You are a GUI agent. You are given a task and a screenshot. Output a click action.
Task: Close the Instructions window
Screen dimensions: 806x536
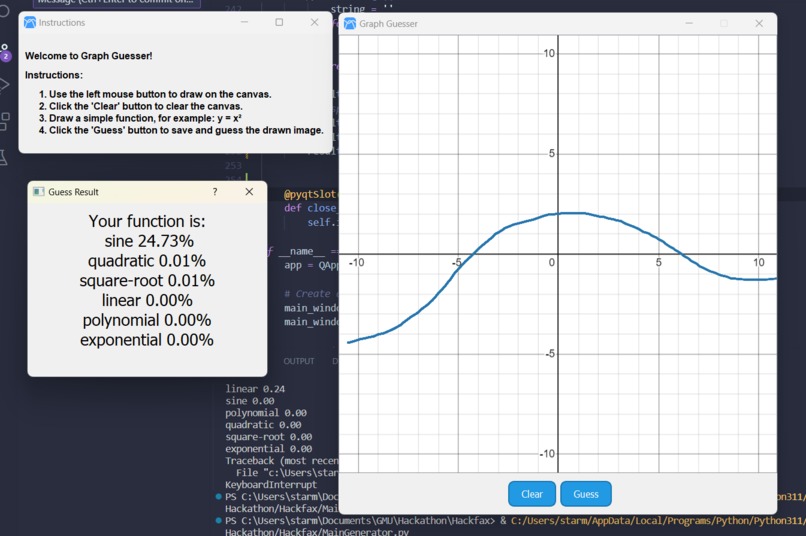click(x=314, y=22)
